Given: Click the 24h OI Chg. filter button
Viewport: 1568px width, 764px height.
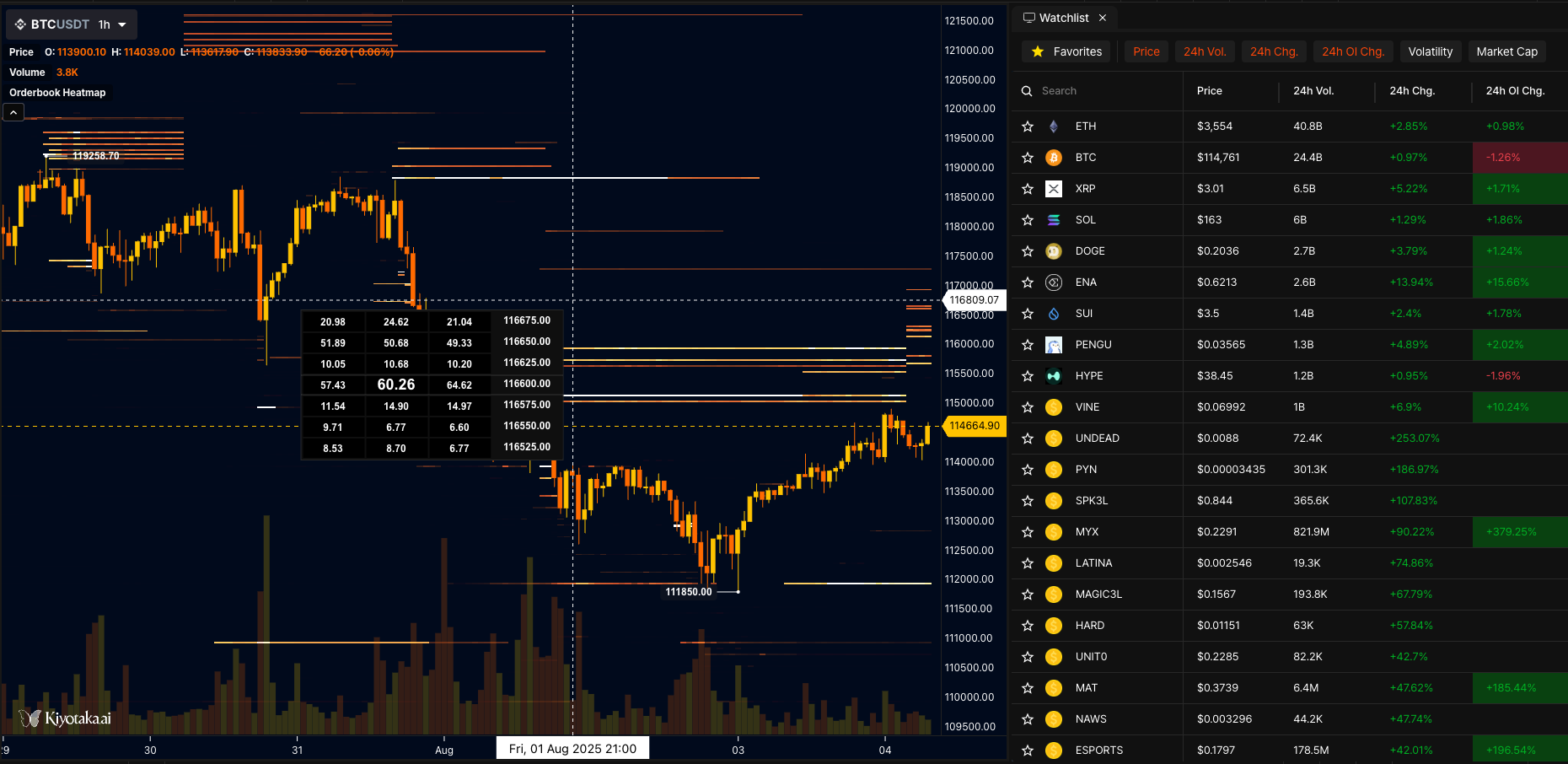Looking at the screenshot, I should [1352, 51].
